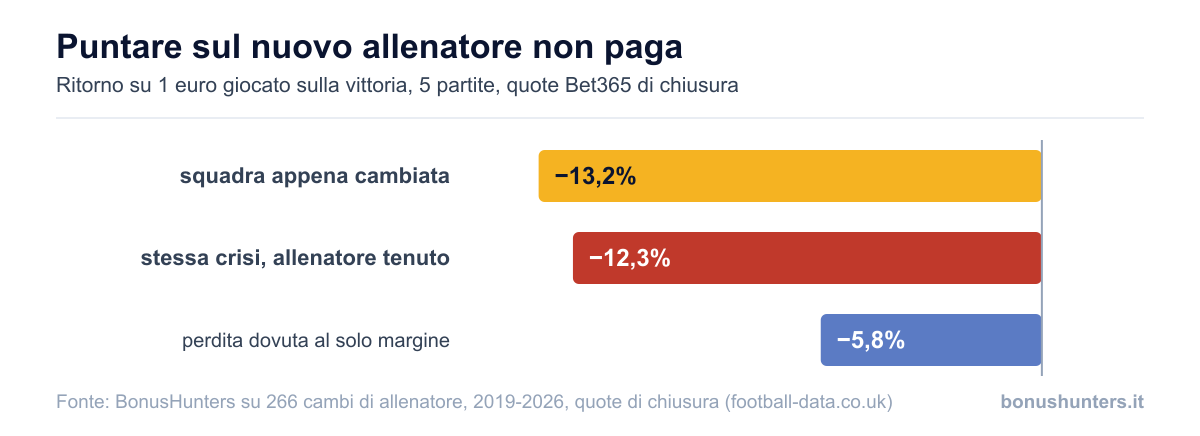The width and height of the screenshot is (1200, 436).
Task: Click the 'squadra appena cambiata' row label
Action: (314, 177)
